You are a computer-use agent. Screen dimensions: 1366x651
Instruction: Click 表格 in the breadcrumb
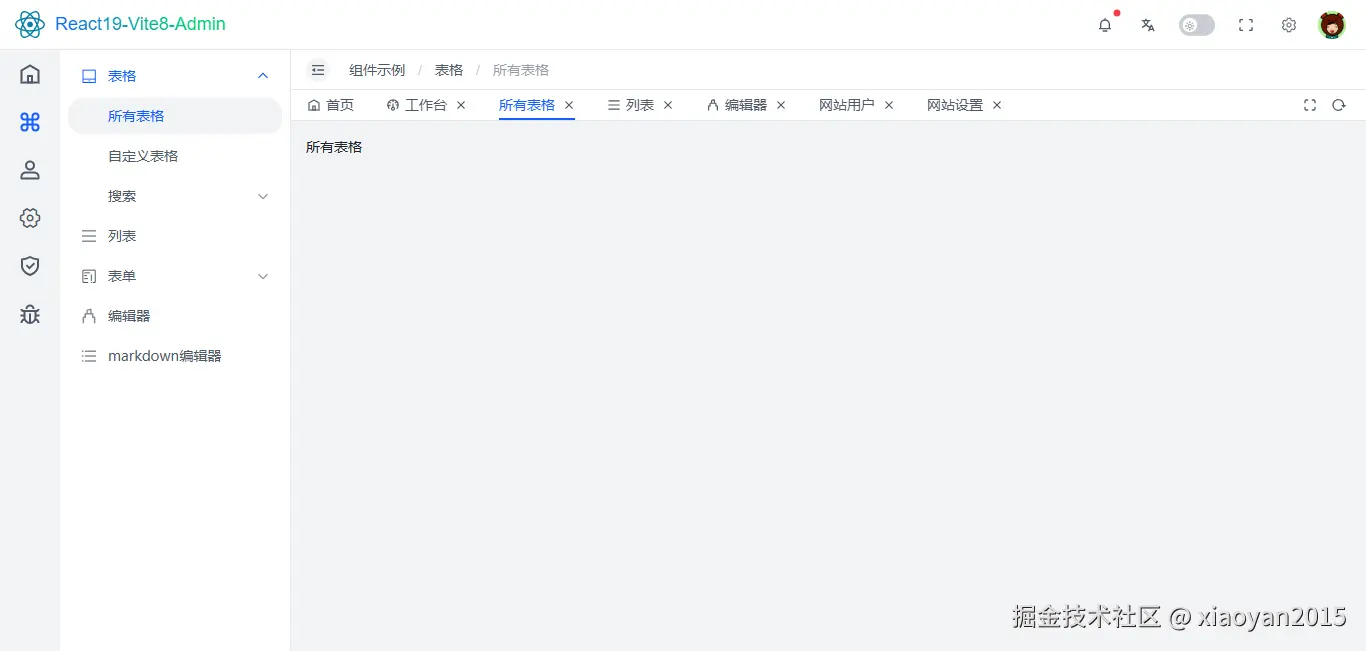(x=449, y=70)
